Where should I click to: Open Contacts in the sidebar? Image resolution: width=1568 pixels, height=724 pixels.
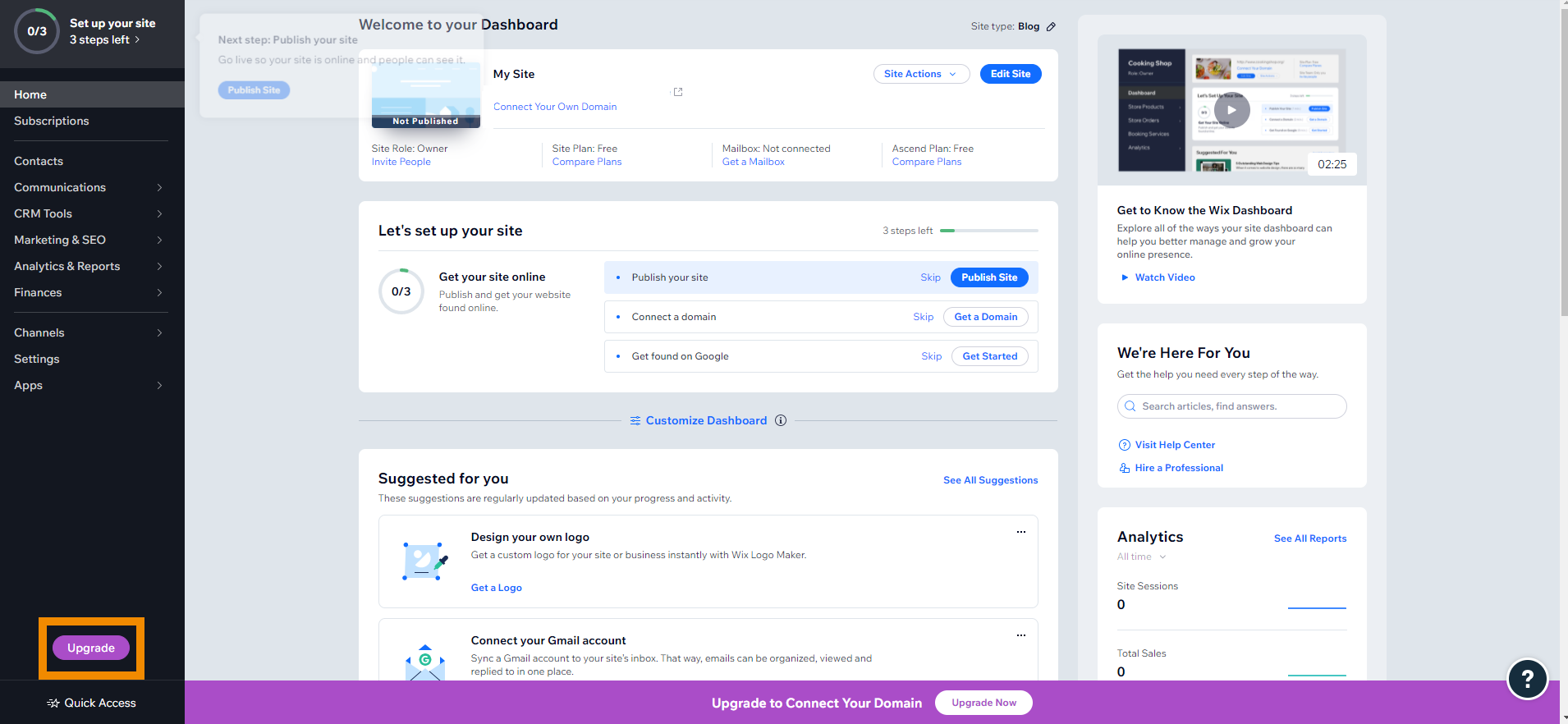click(x=92, y=161)
